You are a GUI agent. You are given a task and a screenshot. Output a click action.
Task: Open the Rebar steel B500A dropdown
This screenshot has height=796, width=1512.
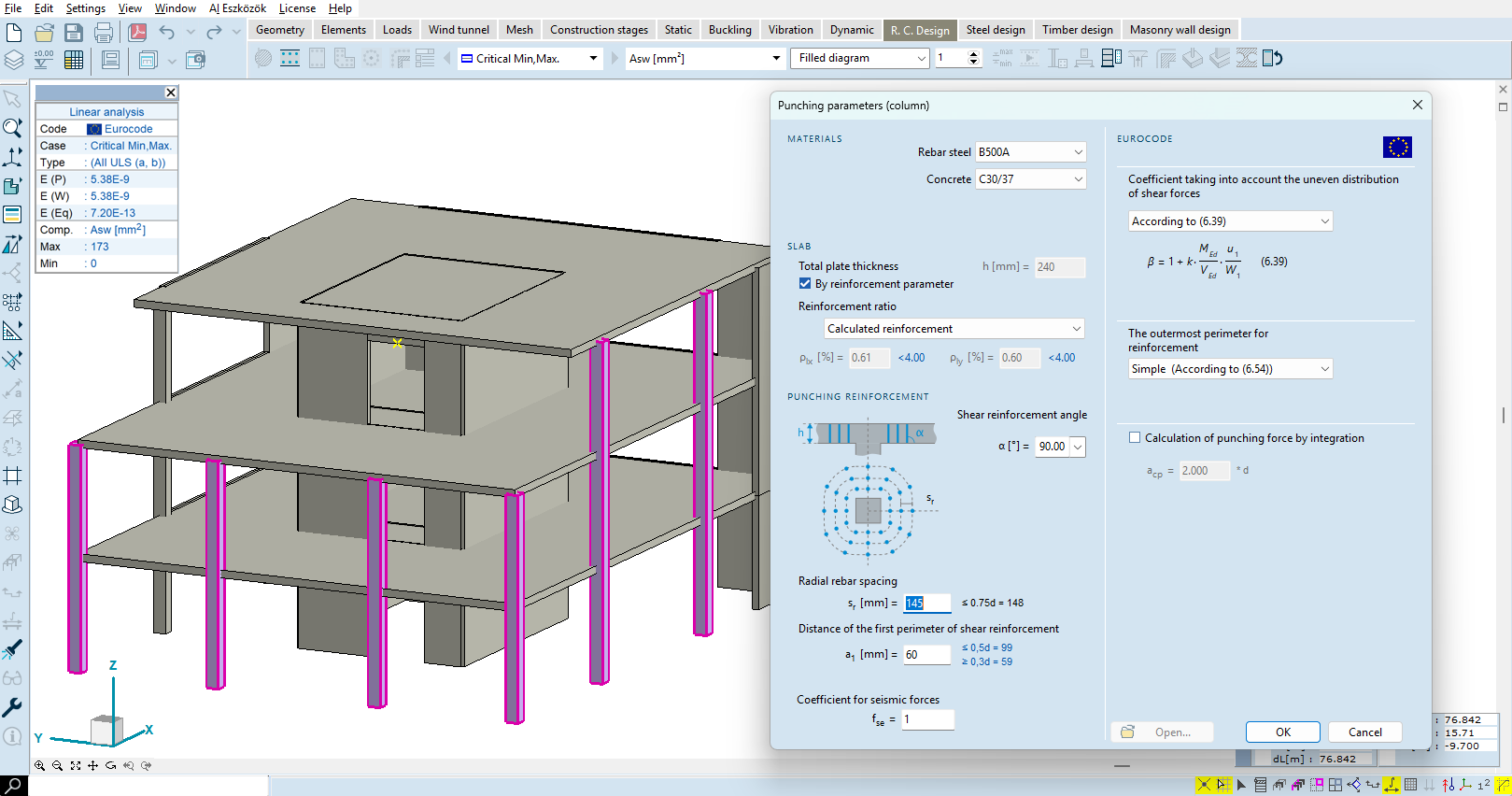[1030, 152]
